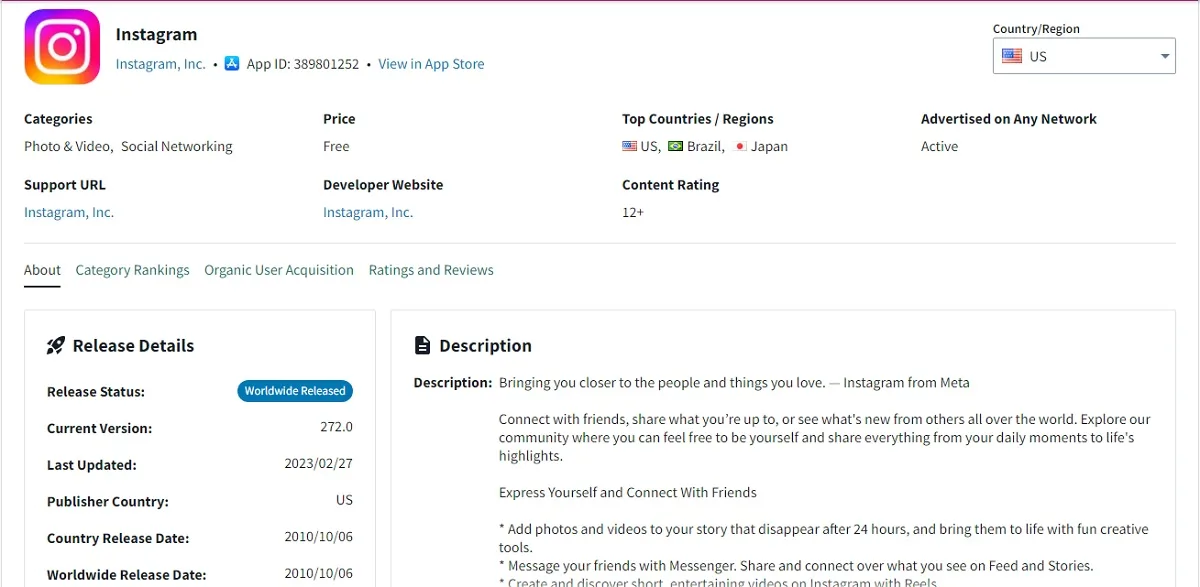Click the rocket icon beside Release Details
Viewport: 1200px width, 587px height.
pyautogui.click(x=56, y=346)
